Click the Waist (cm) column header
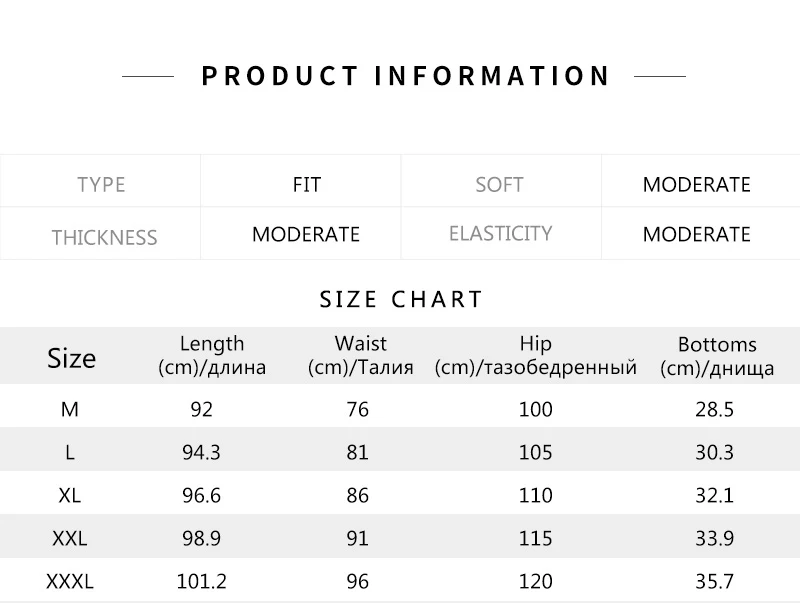800x603 pixels. (x=361, y=355)
